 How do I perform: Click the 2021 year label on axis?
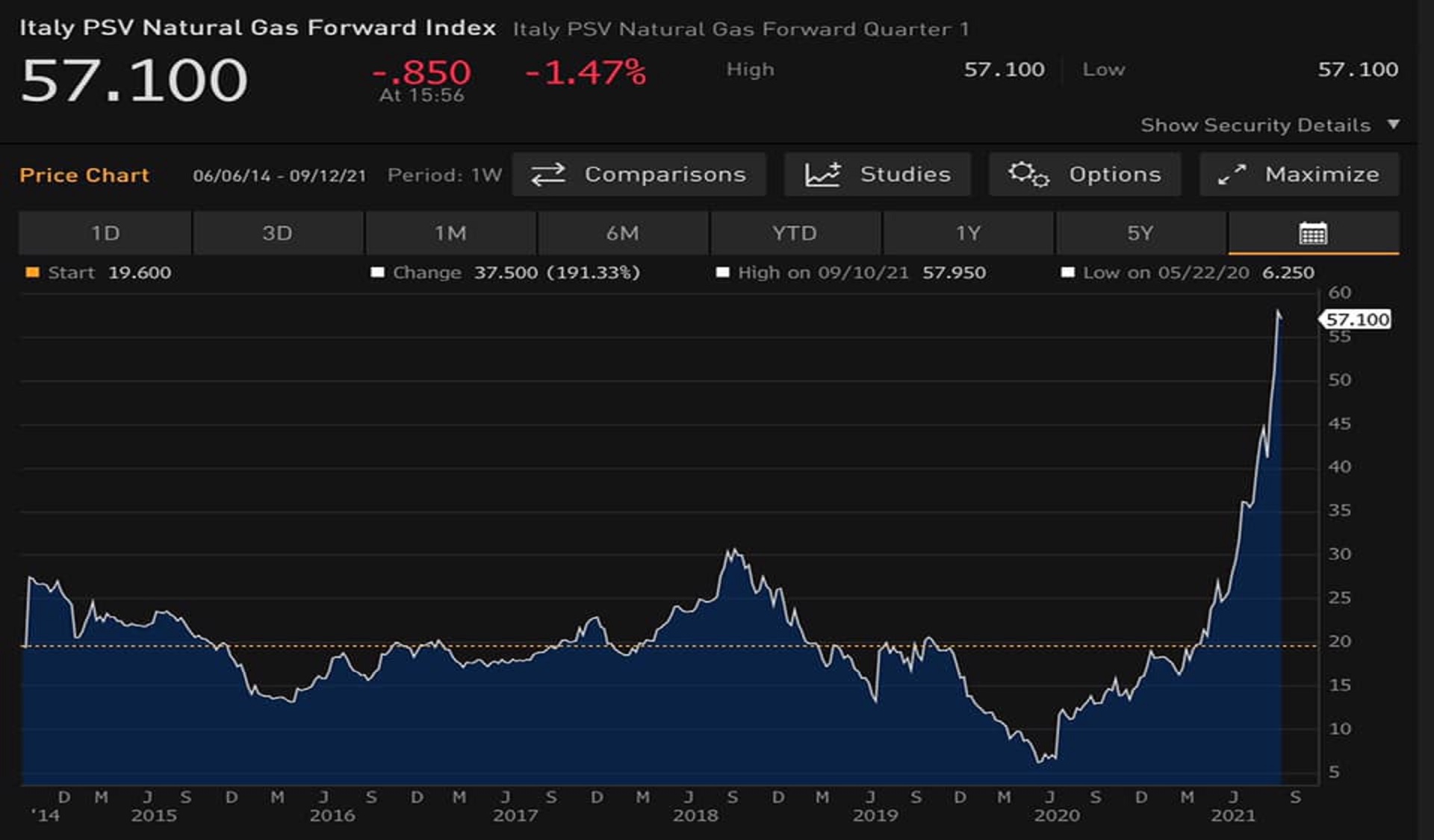1233,815
